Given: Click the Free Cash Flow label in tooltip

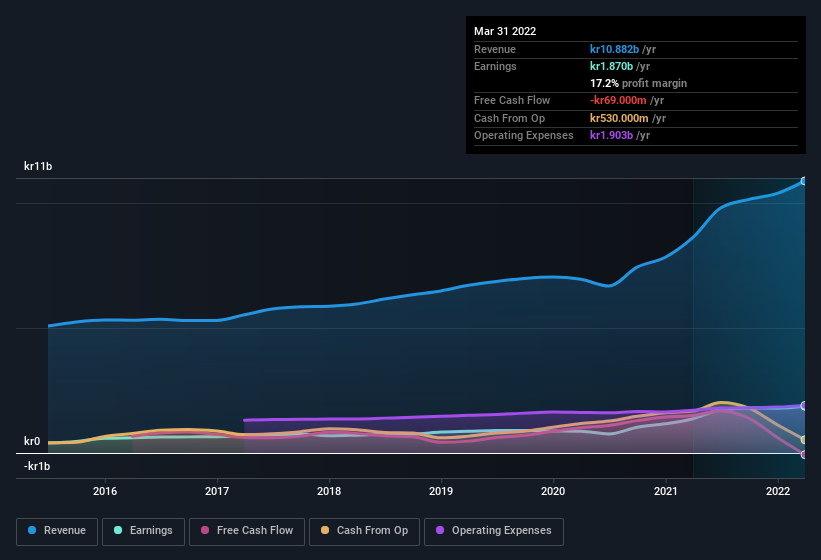Looking at the screenshot, I should point(512,100).
